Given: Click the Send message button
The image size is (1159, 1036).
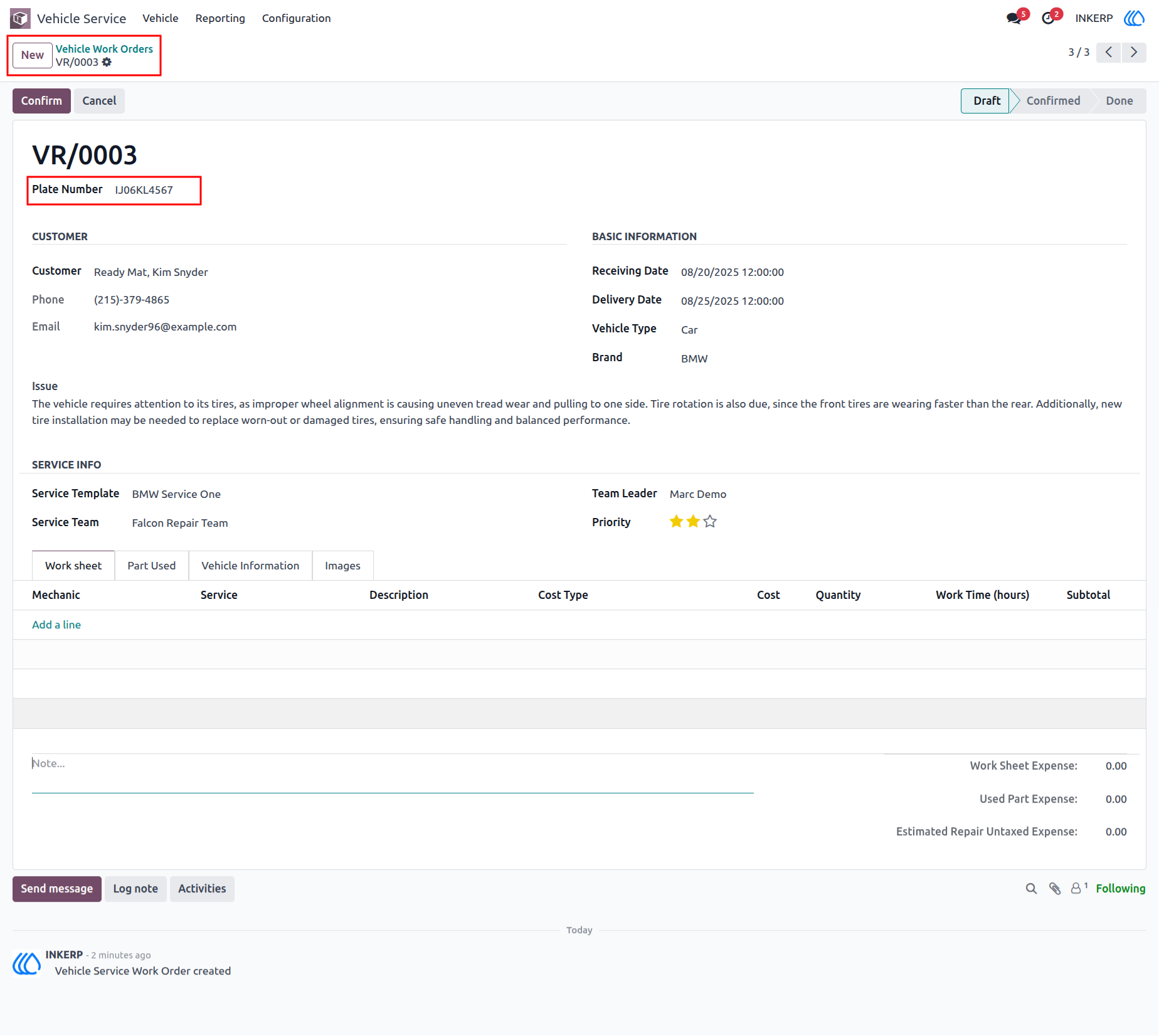Looking at the screenshot, I should [57, 889].
